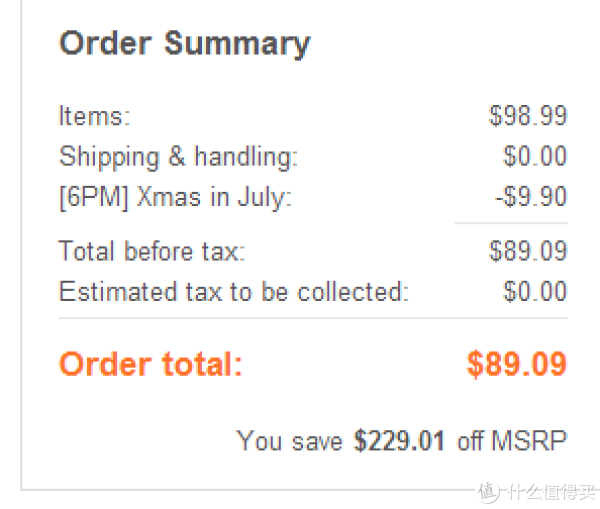This screenshot has width=600, height=509.
Task: Click the orange Order total label
Action: 151,364
